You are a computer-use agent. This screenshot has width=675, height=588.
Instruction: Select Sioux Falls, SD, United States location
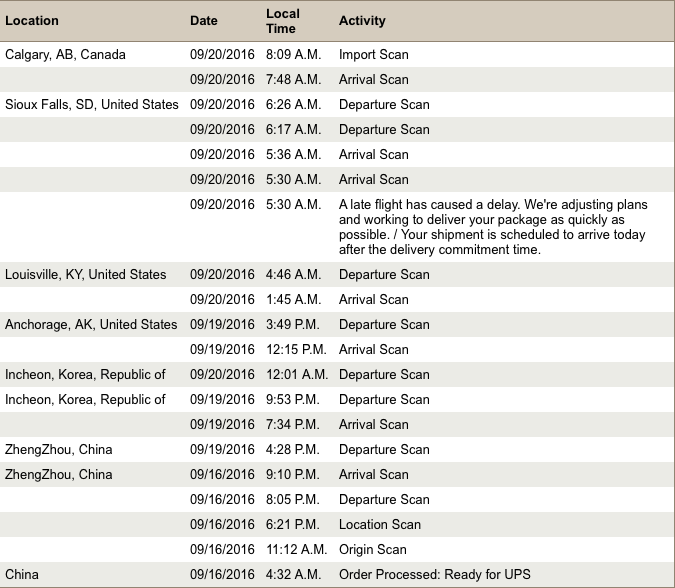pyautogui.click(x=92, y=105)
